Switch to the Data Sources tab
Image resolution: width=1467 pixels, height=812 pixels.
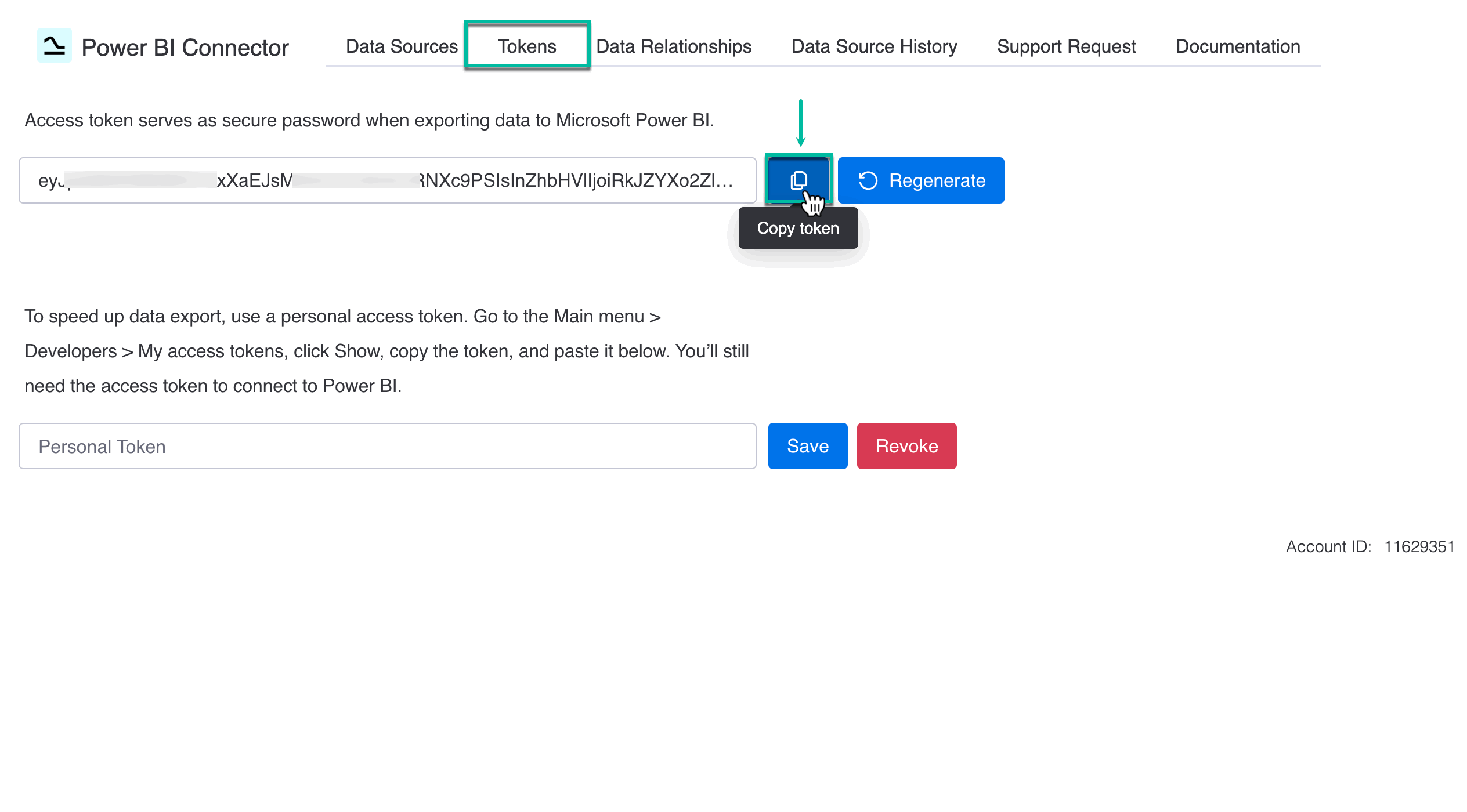400,46
